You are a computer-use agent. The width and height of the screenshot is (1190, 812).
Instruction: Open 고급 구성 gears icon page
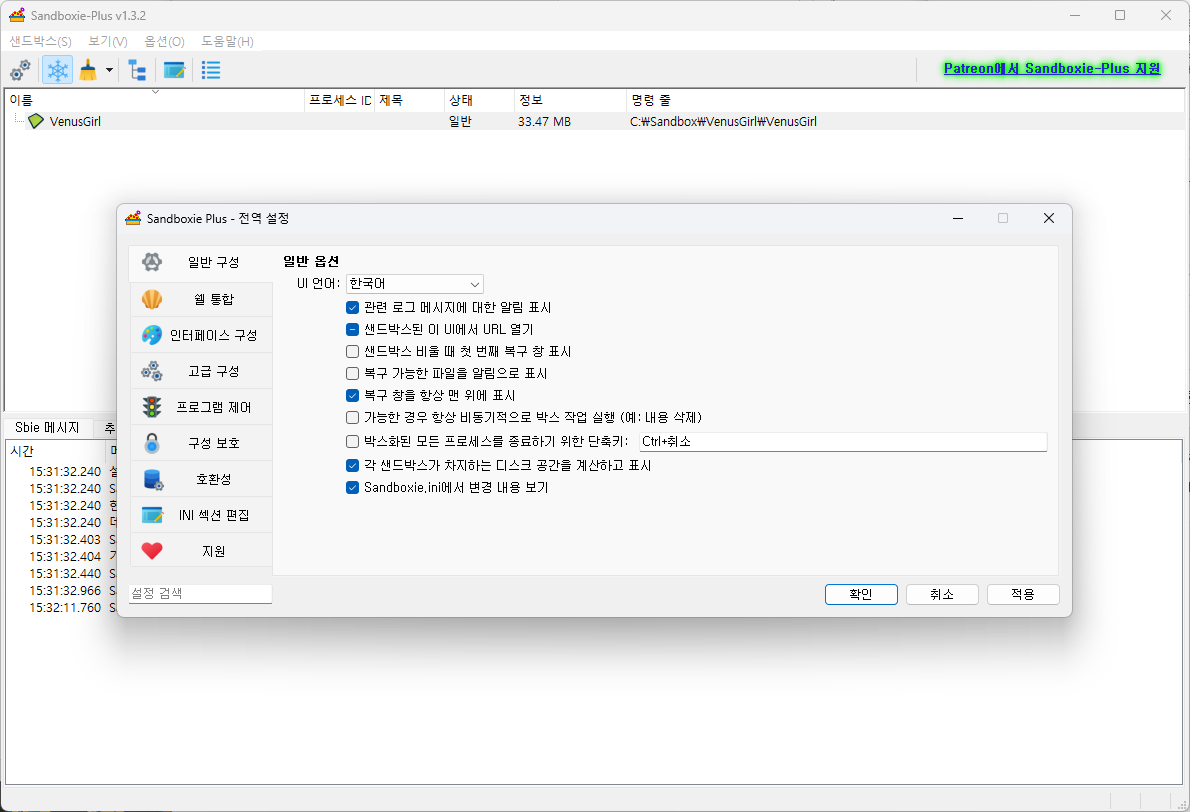pos(201,371)
